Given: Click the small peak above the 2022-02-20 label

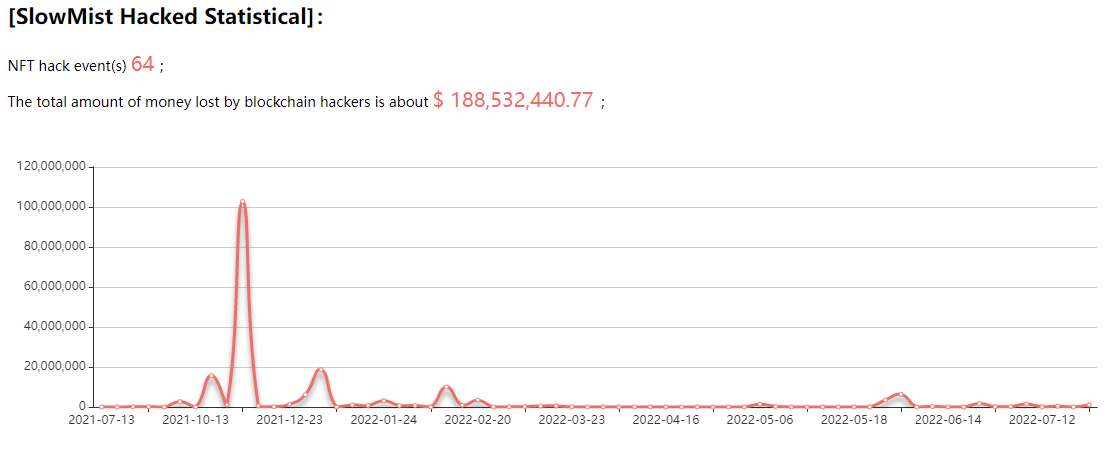Looking at the screenshot, I should click(446, 387).
